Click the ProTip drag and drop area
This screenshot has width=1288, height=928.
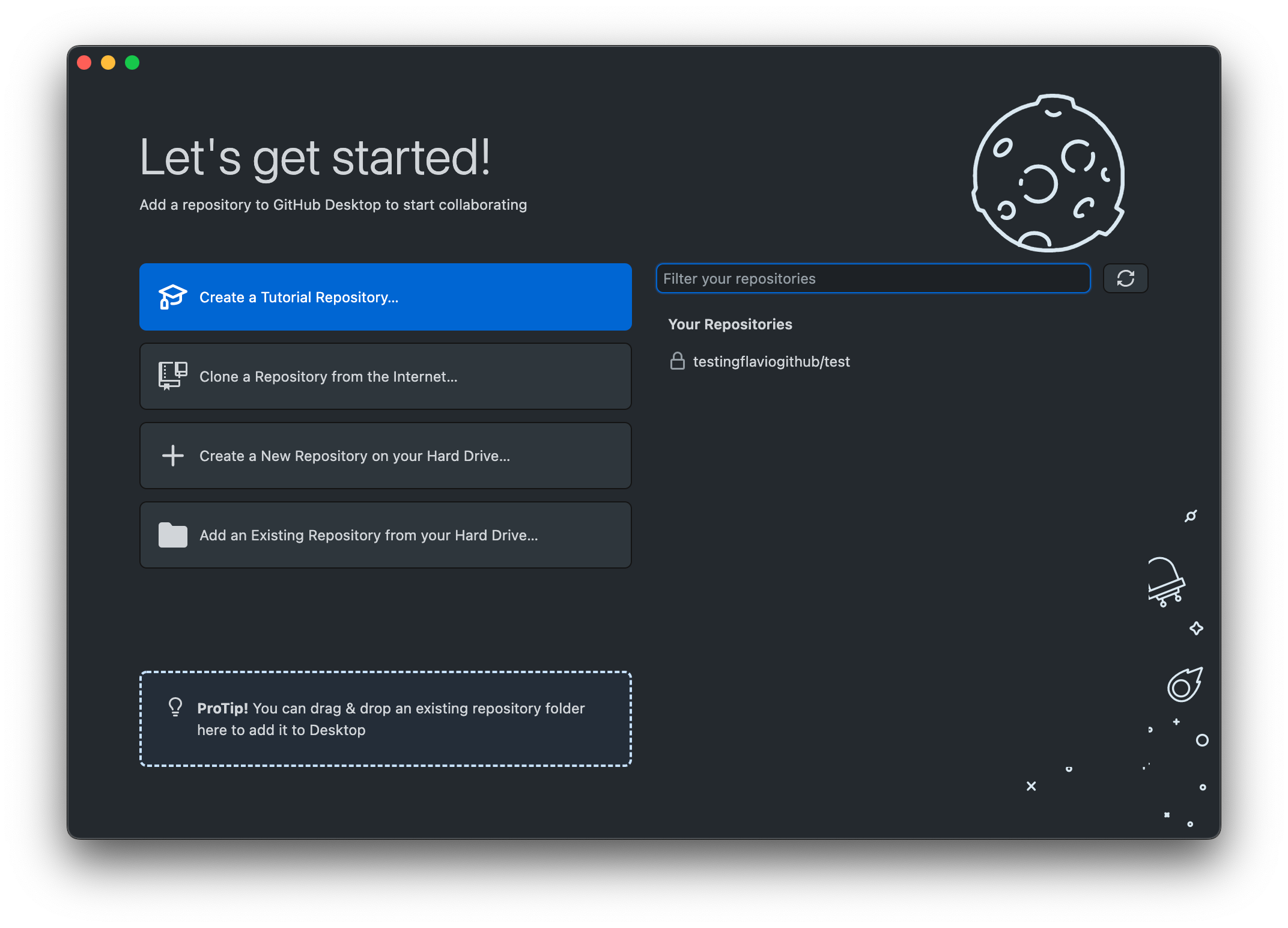[x=385, y=719]
